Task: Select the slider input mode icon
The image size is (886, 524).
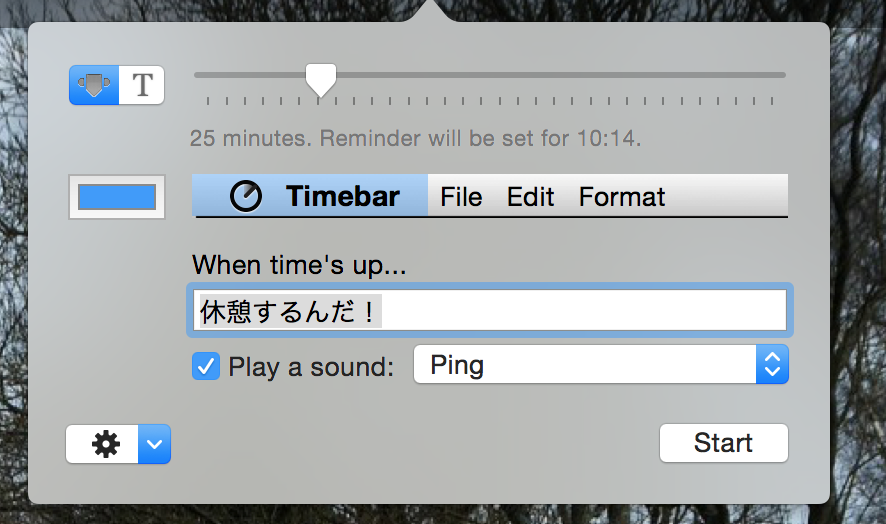Action: (93, 86)
